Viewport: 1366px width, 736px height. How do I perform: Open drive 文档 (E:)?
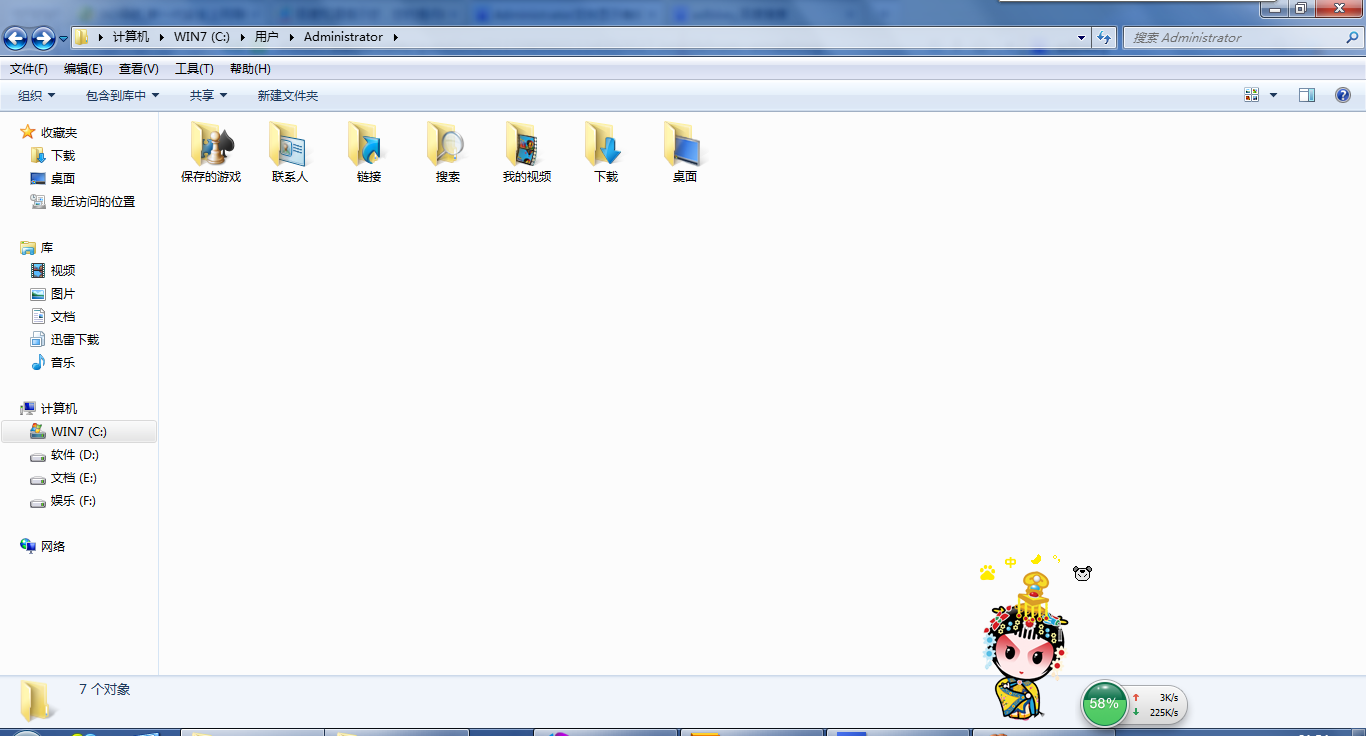pyautogui.click(x=64, y=477)
